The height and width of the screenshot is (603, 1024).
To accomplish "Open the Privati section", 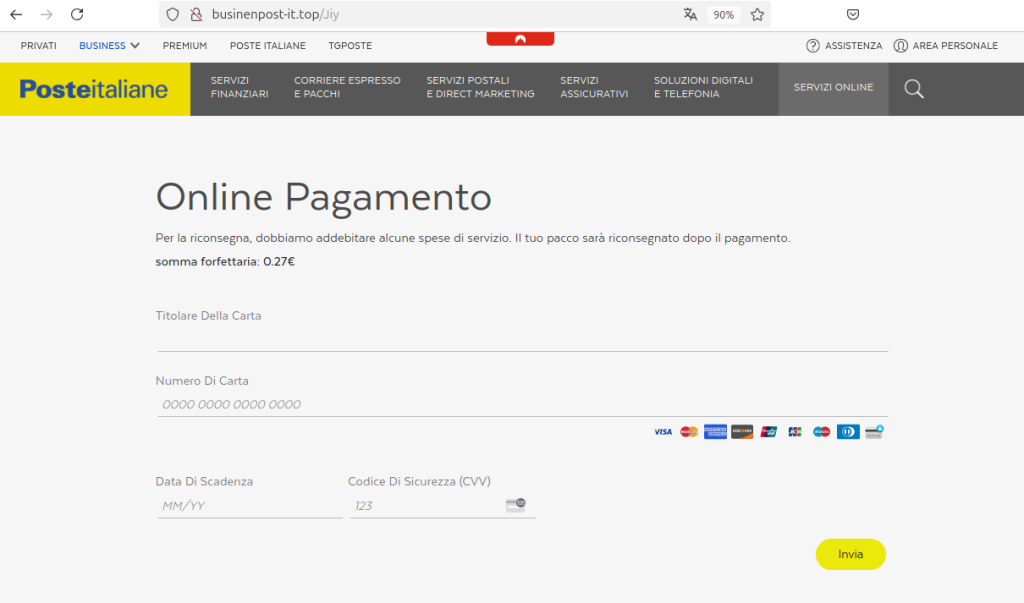I will pos(39,46).
